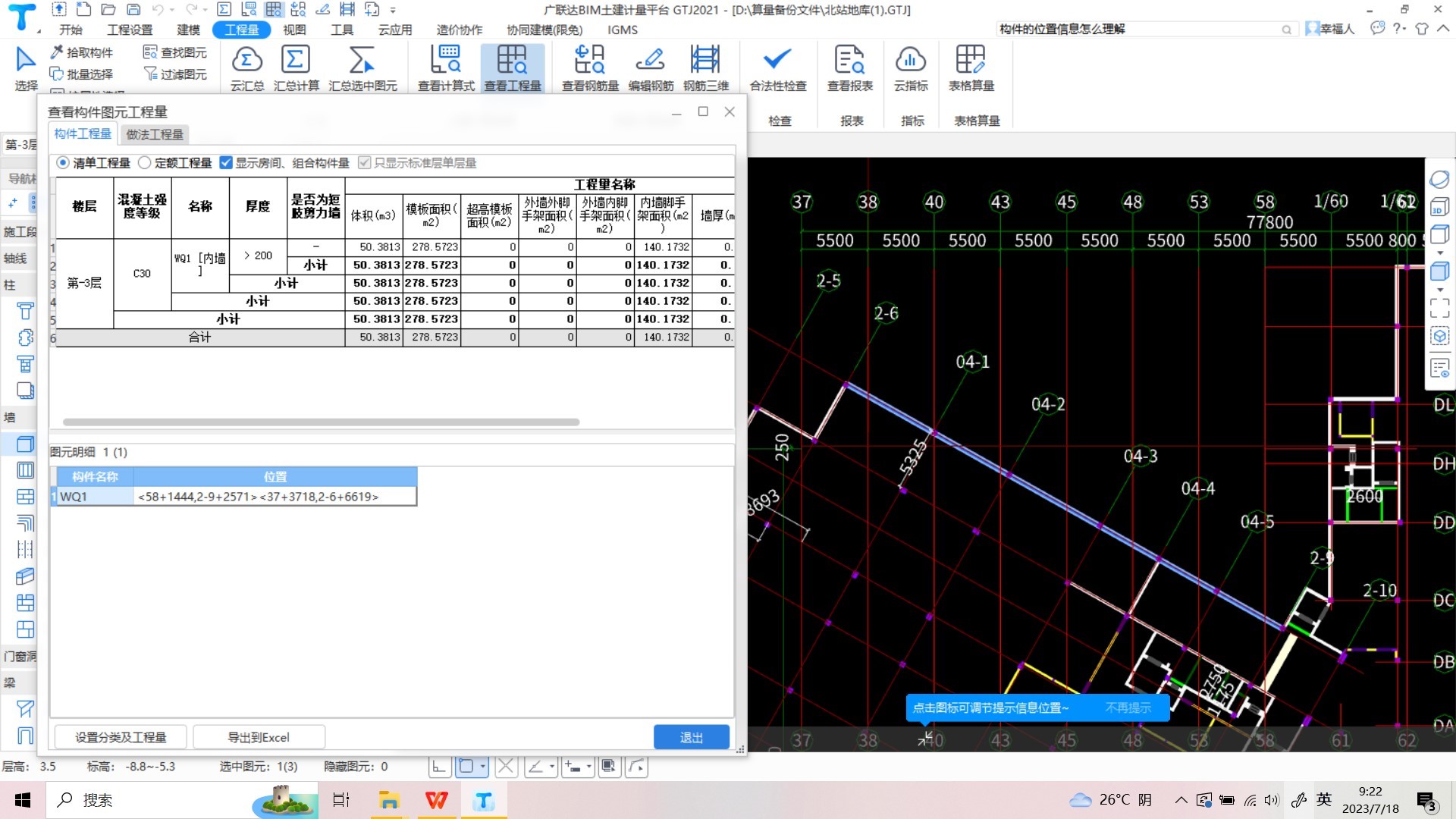Click the help search input field

[x=1137, y=29]
